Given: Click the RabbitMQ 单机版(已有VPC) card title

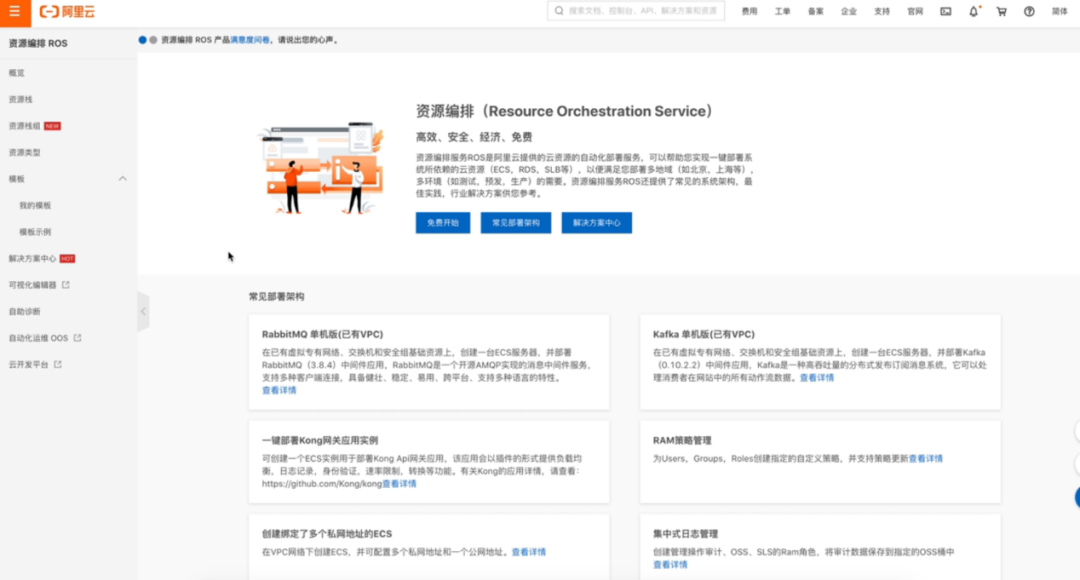Looking at the screenshot, I should pos(322,334).
